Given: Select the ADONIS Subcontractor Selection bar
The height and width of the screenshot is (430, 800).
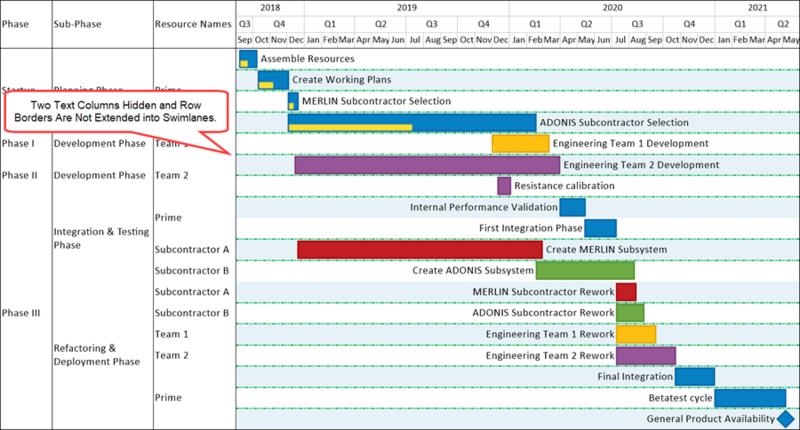Looking at the screenshot, I should 412,122.
